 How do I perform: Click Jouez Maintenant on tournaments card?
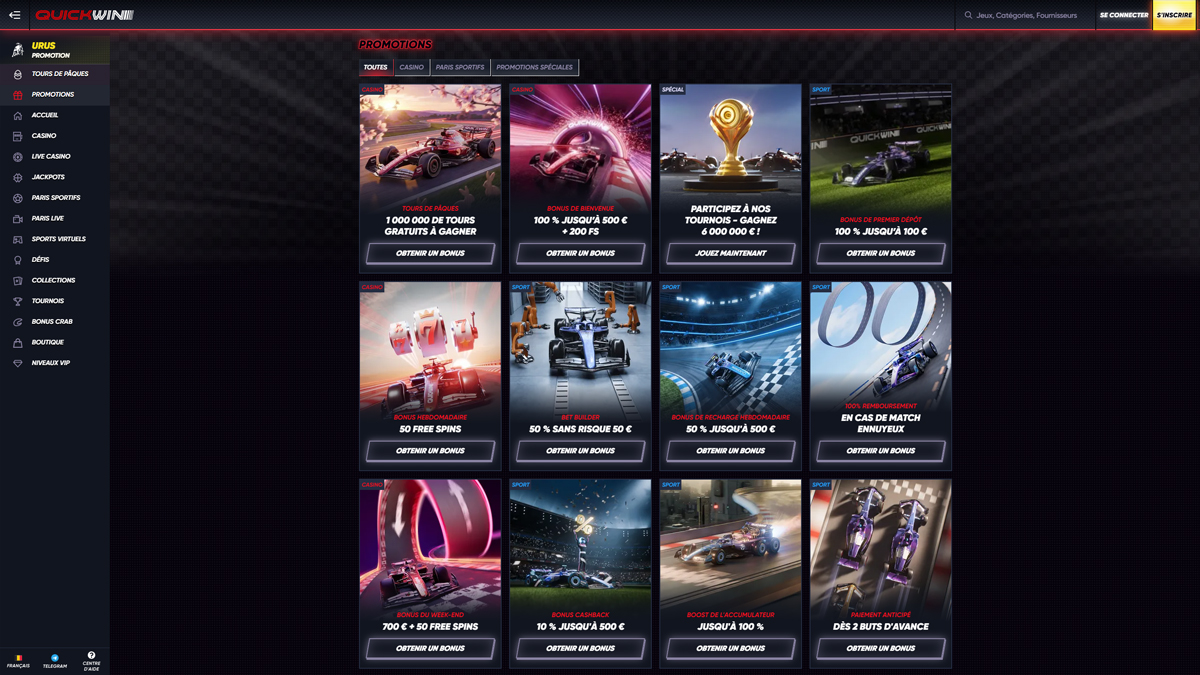click(731, 253)
